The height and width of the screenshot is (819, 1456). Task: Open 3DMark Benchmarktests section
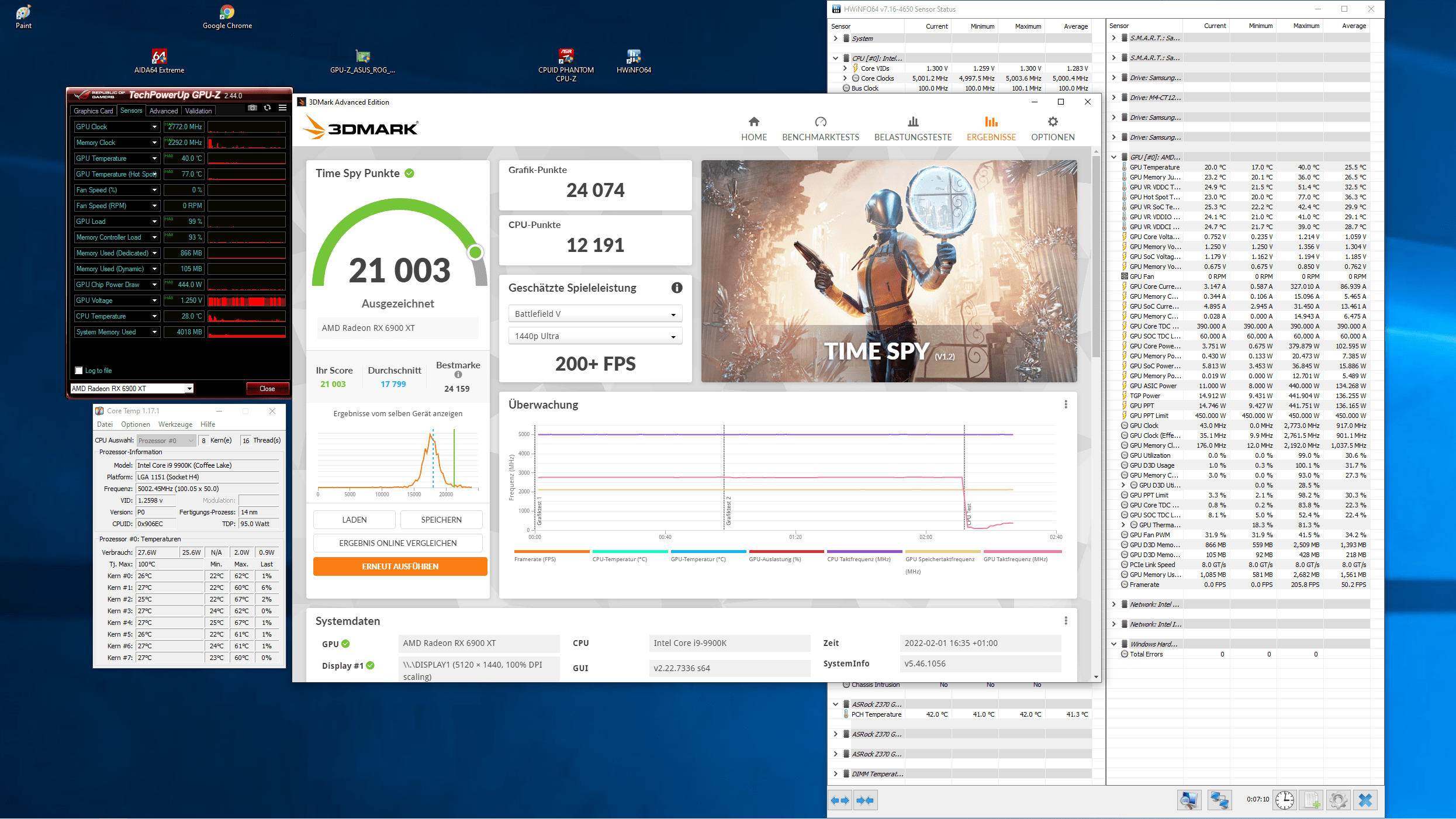tap(821, 129)
